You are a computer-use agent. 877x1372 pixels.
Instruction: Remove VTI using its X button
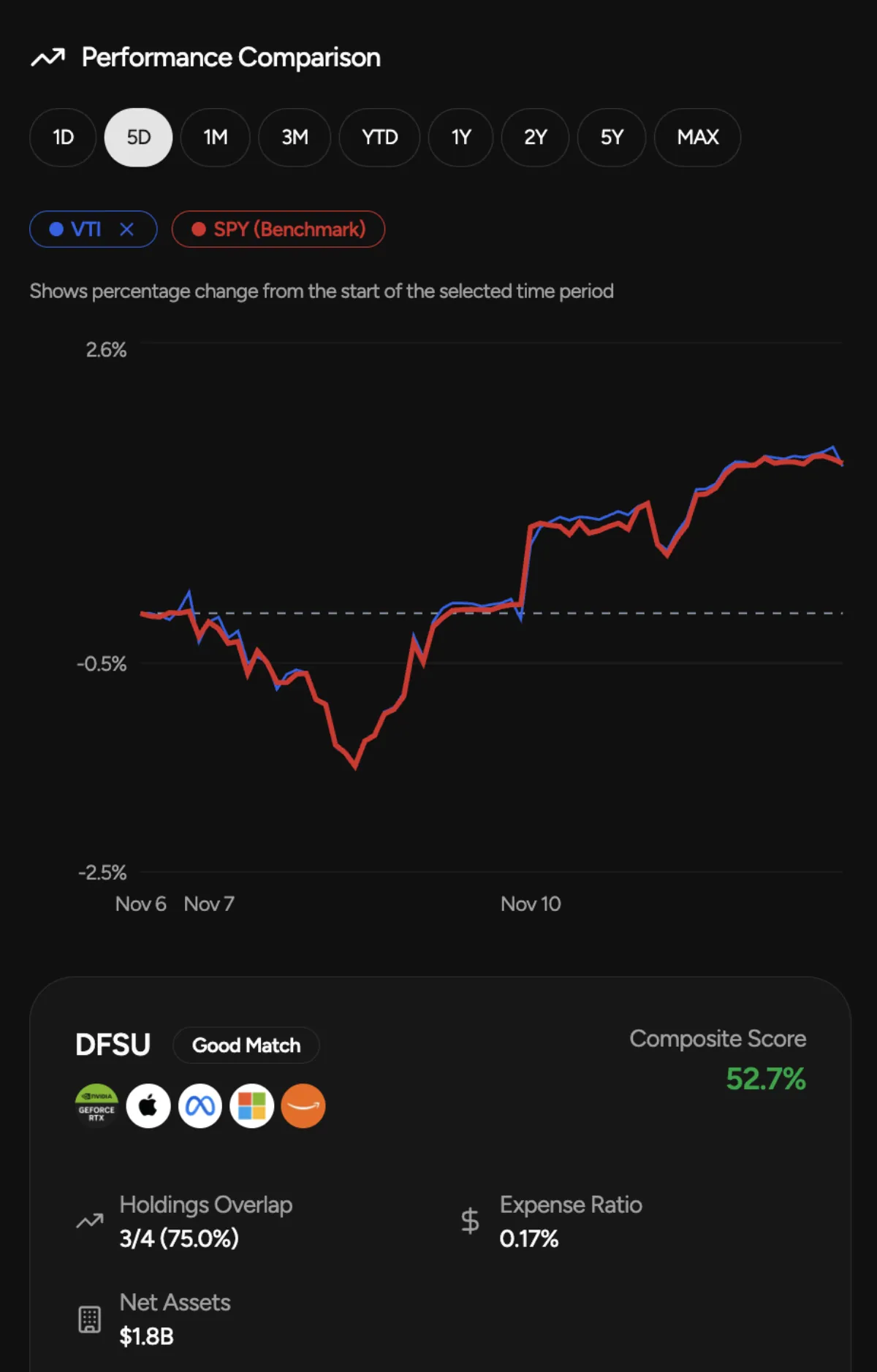pyautogui.click(x=128, y=229)
